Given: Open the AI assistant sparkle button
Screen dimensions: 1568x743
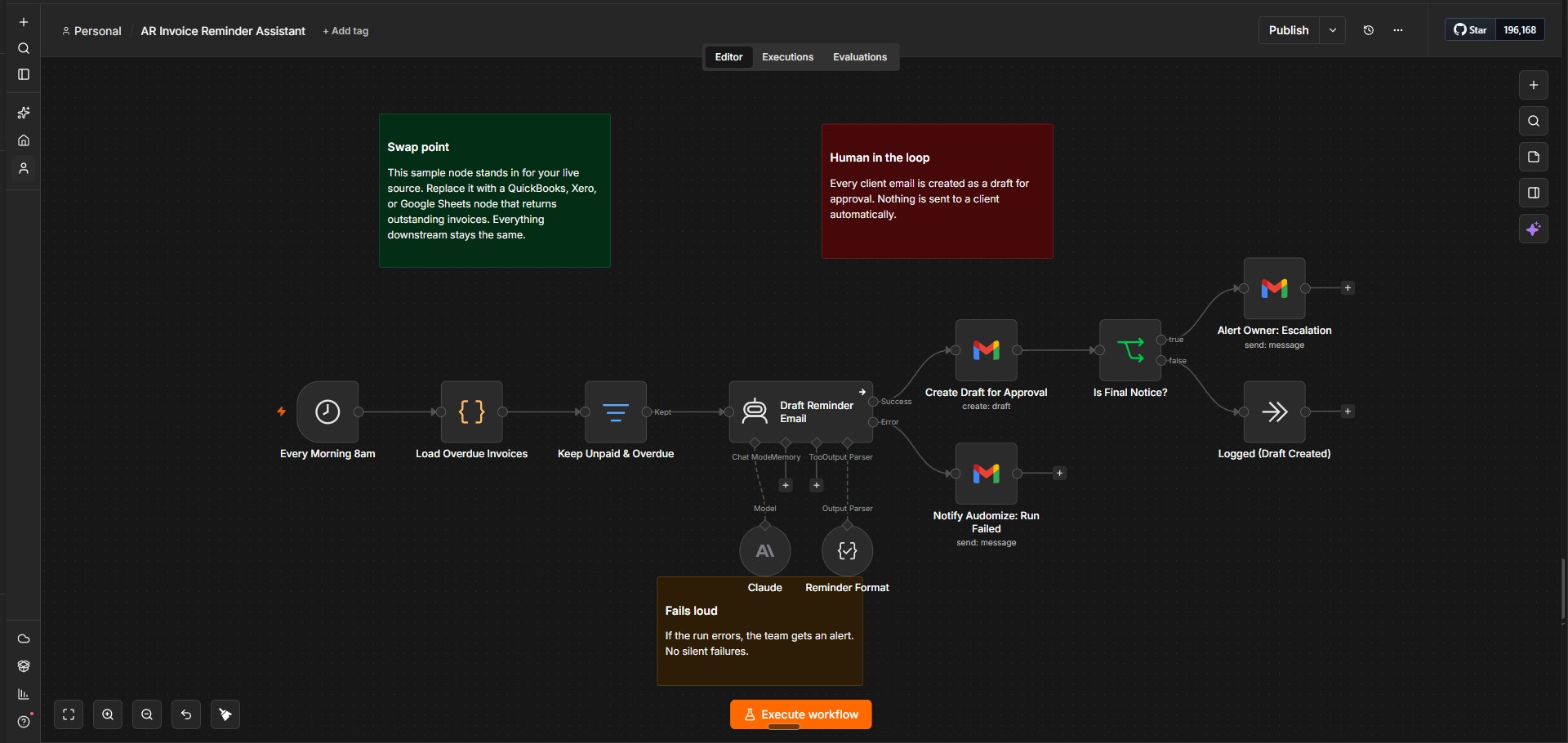Looking at the screenshot, I should (x=1534, y=229).
